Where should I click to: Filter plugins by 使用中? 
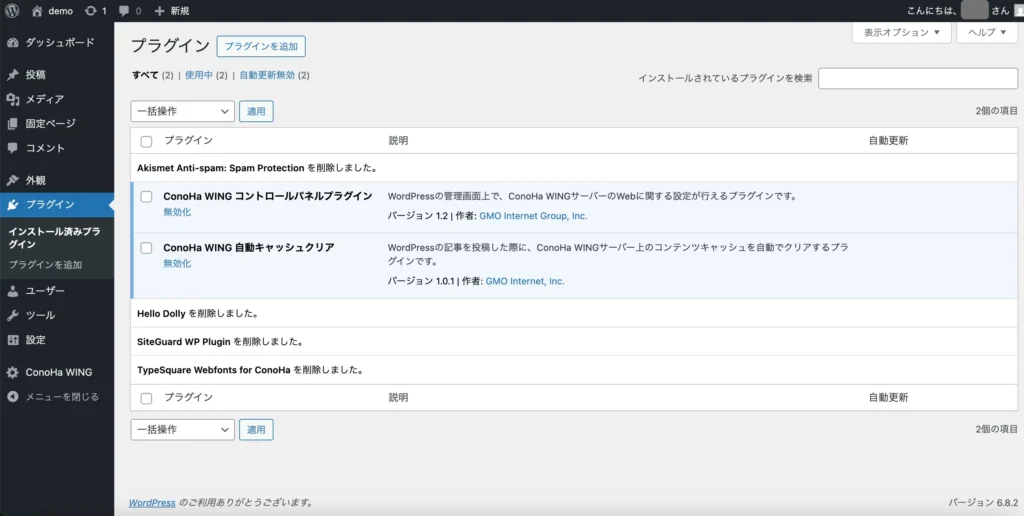coord(199,75)
